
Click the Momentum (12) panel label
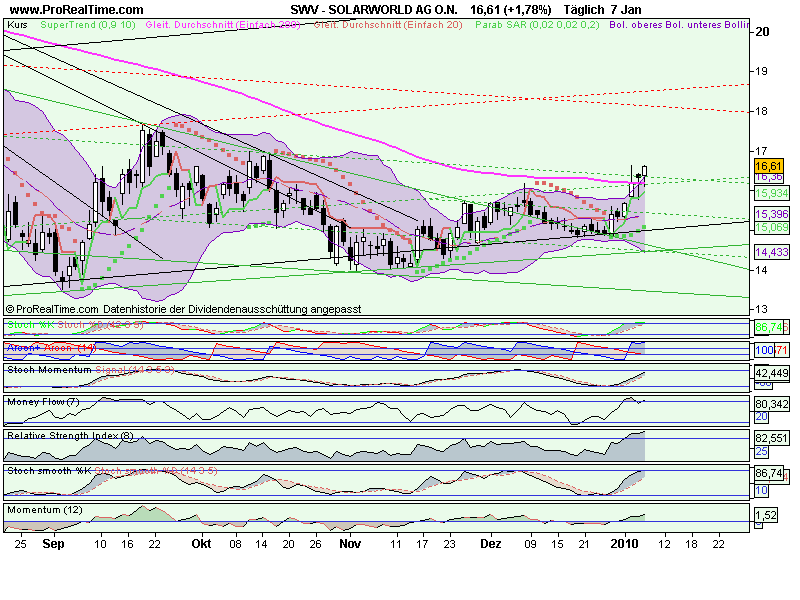coord(44,510)
